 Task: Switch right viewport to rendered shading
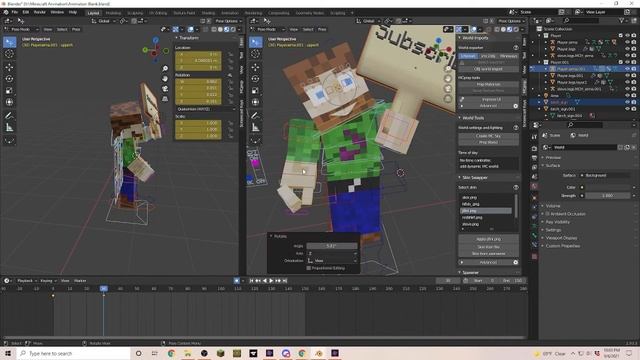pyautogui.click(x=516, y=29)
